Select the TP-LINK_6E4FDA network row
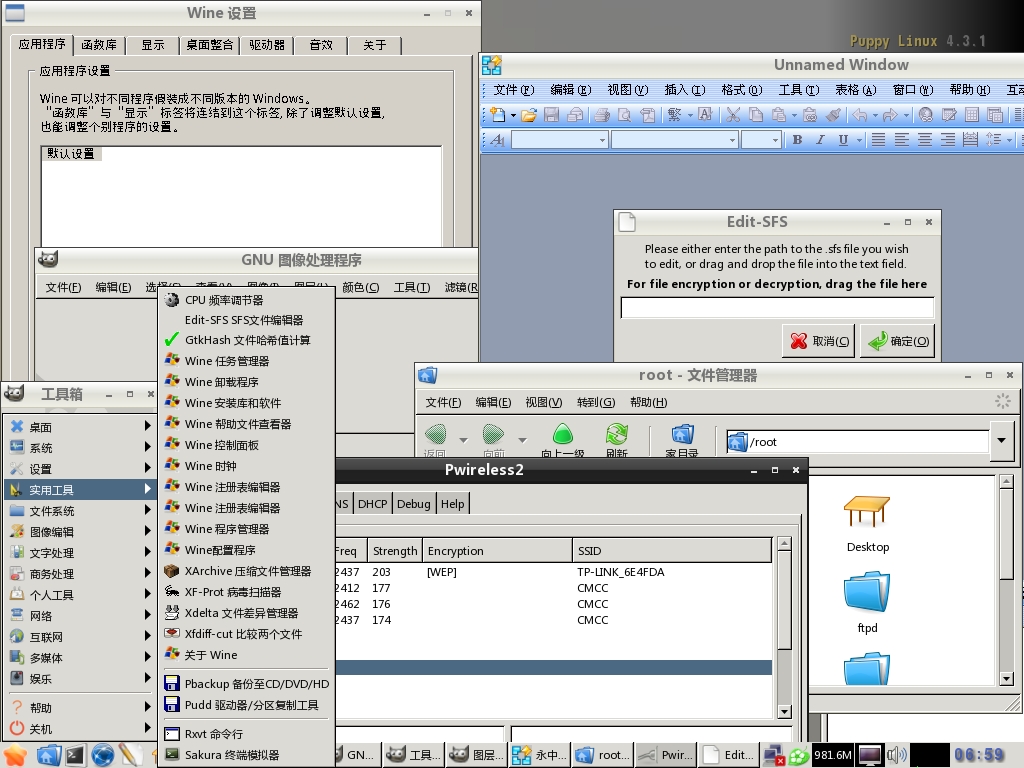Viewport: 1024px width, 768px height. pos(553,571)
